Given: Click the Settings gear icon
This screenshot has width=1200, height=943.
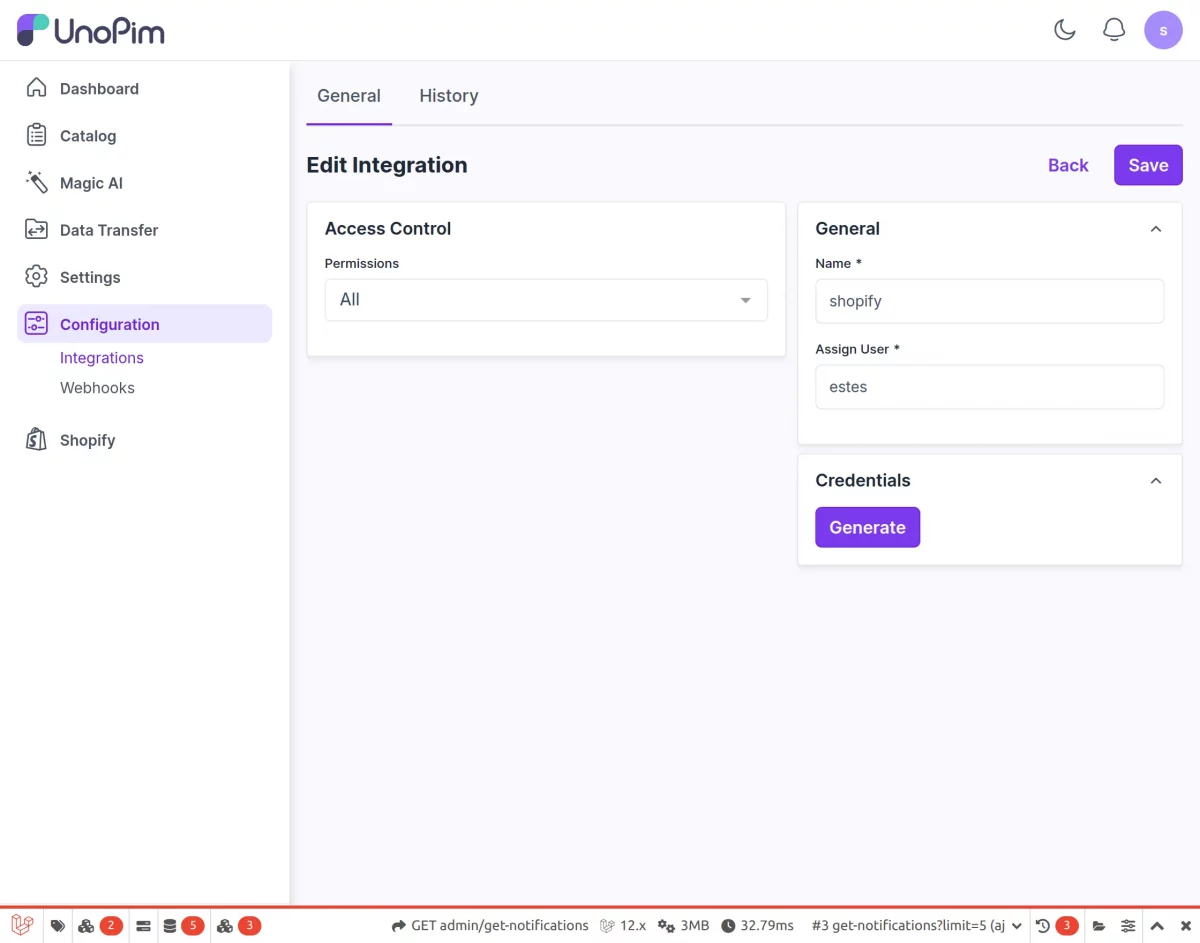Looking at the screenshot, I should coord(36,276).
